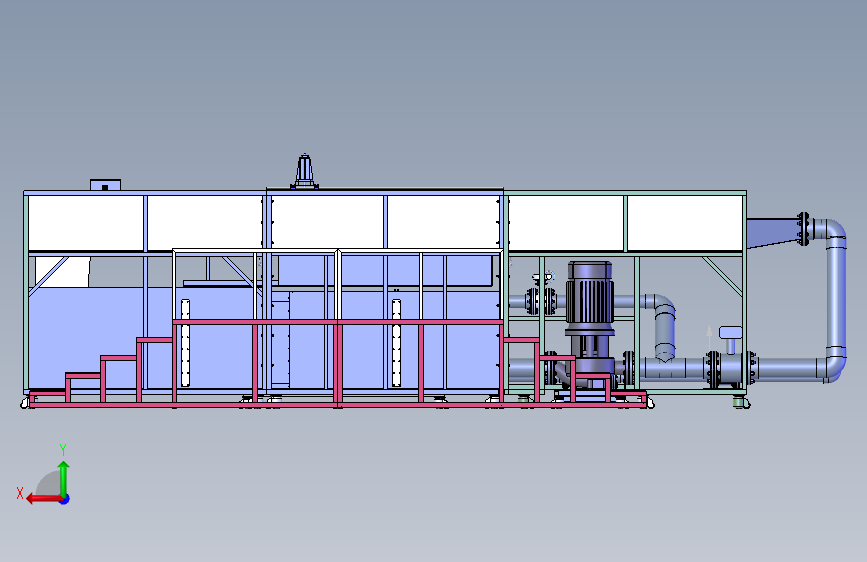Select the vertical pump motor in the model
Image resolution: width=867 pixels, height=562 pixels.
click(589, 299)
